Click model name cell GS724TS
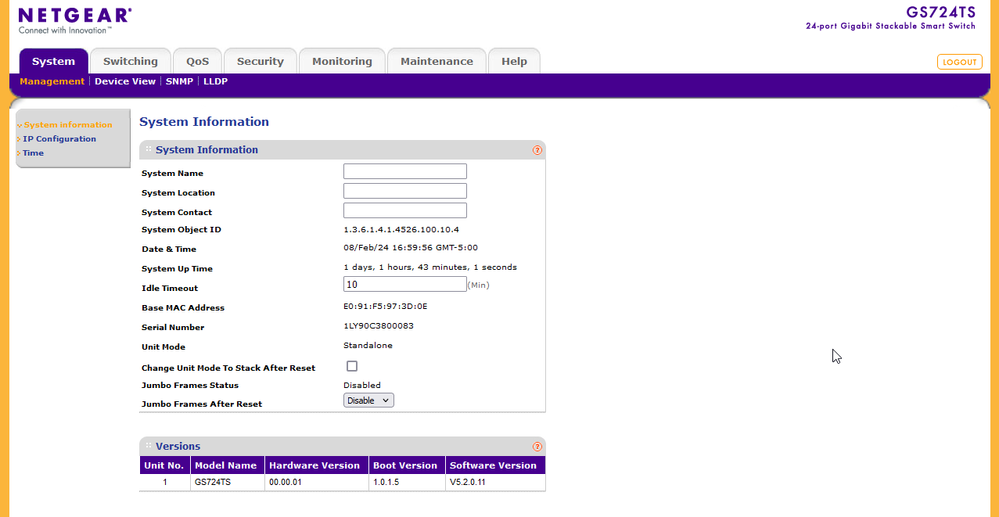 pyautogui.click(x=213, y=483)
